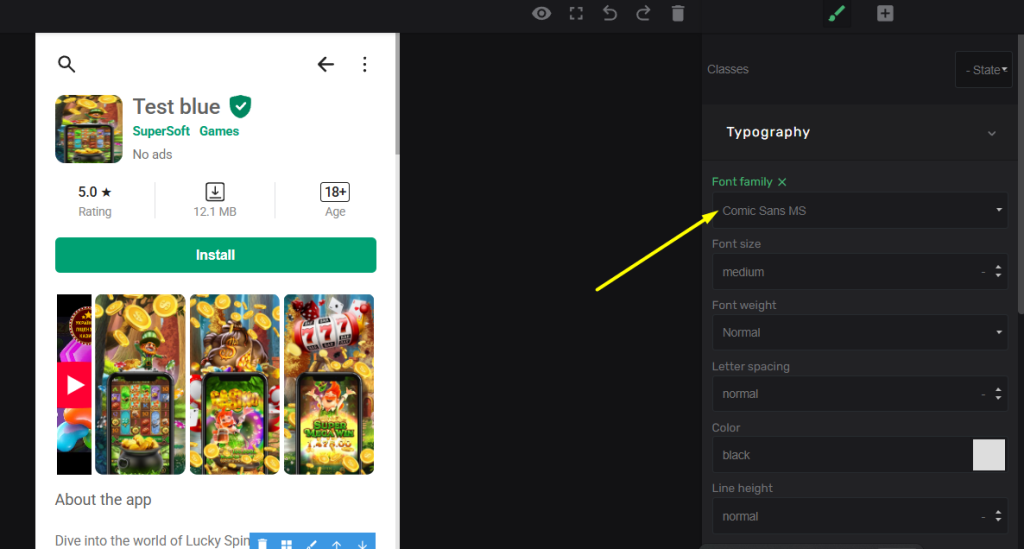The width and height of the screenshot is (1024, 549).
Task: Delete selected component from blue toolbar
Action: [263, 544]
